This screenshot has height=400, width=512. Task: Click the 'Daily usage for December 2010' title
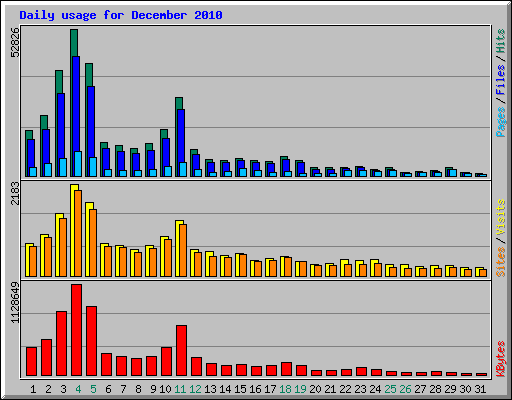[121, 15]
